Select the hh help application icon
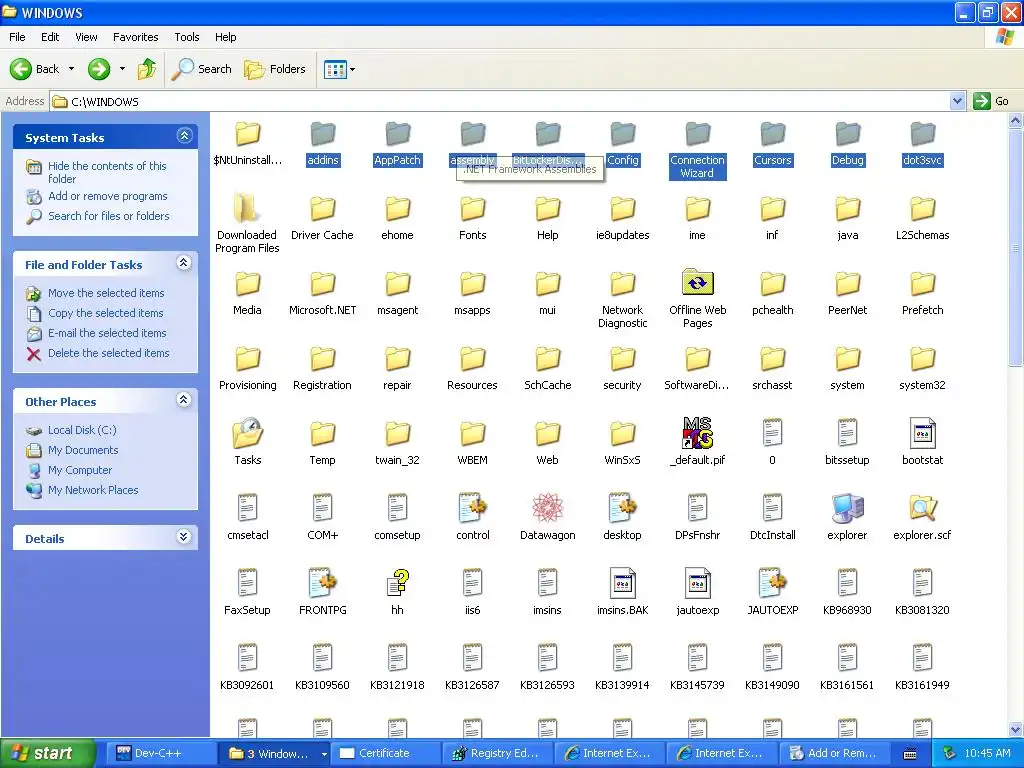 398,583
